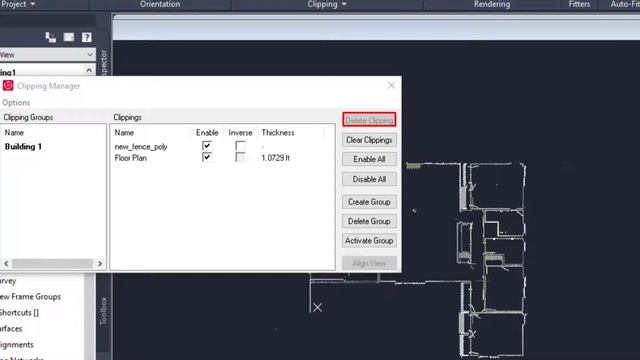Click the Clear Clippings button

pyautogui.click(x=369, y=140)
